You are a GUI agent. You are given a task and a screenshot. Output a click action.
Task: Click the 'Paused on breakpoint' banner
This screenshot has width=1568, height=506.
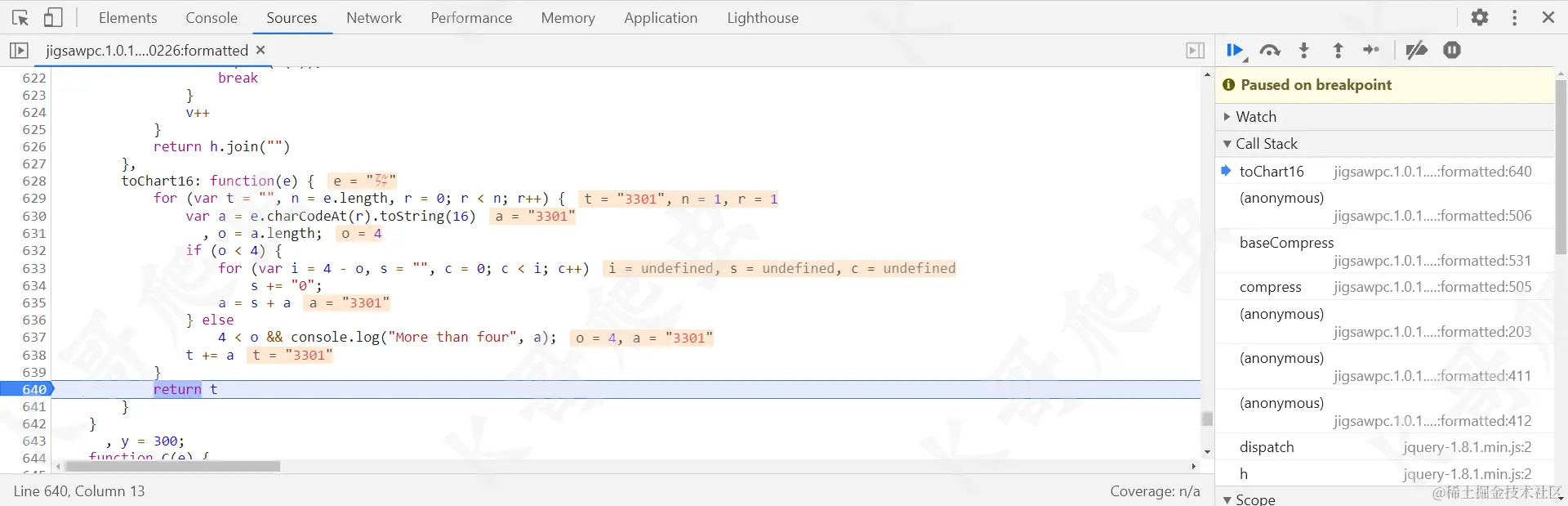click(x=1385, y=85)
